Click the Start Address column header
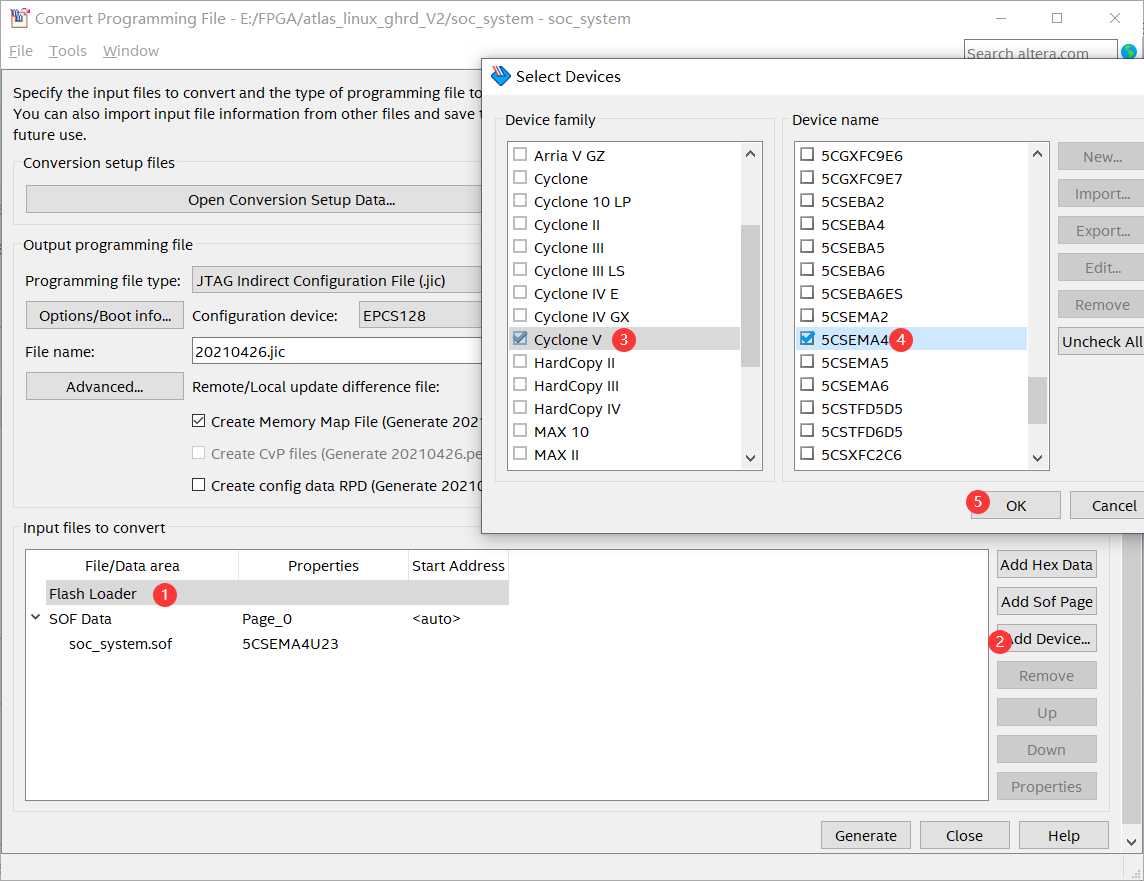Screen dimensions: 1144x881 click(458, 565)
